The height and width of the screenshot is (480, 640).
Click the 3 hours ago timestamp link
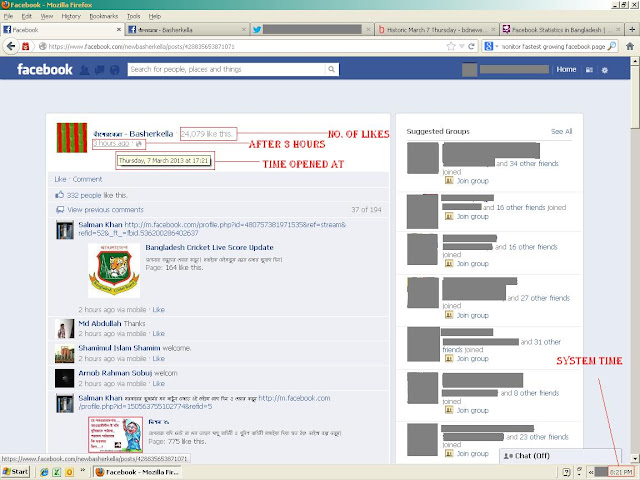[x=111, y=143]
